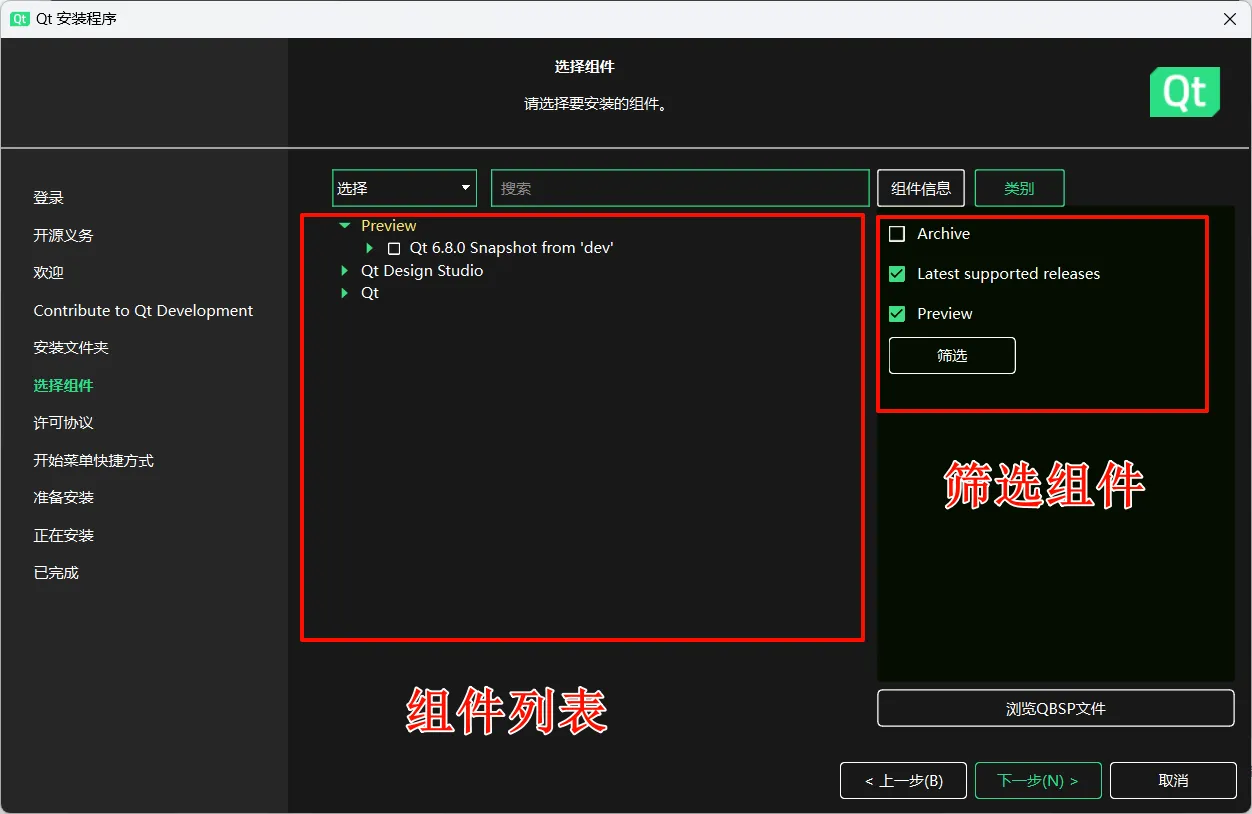Click the Qt logo in the top-right corner
Image resolution: width=1252 pixels, height=814 pixels.
(1185, 91)
